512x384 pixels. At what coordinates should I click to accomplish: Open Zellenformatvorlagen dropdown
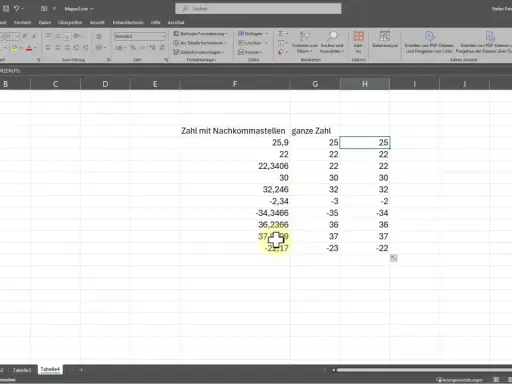[x=199, y=52]
